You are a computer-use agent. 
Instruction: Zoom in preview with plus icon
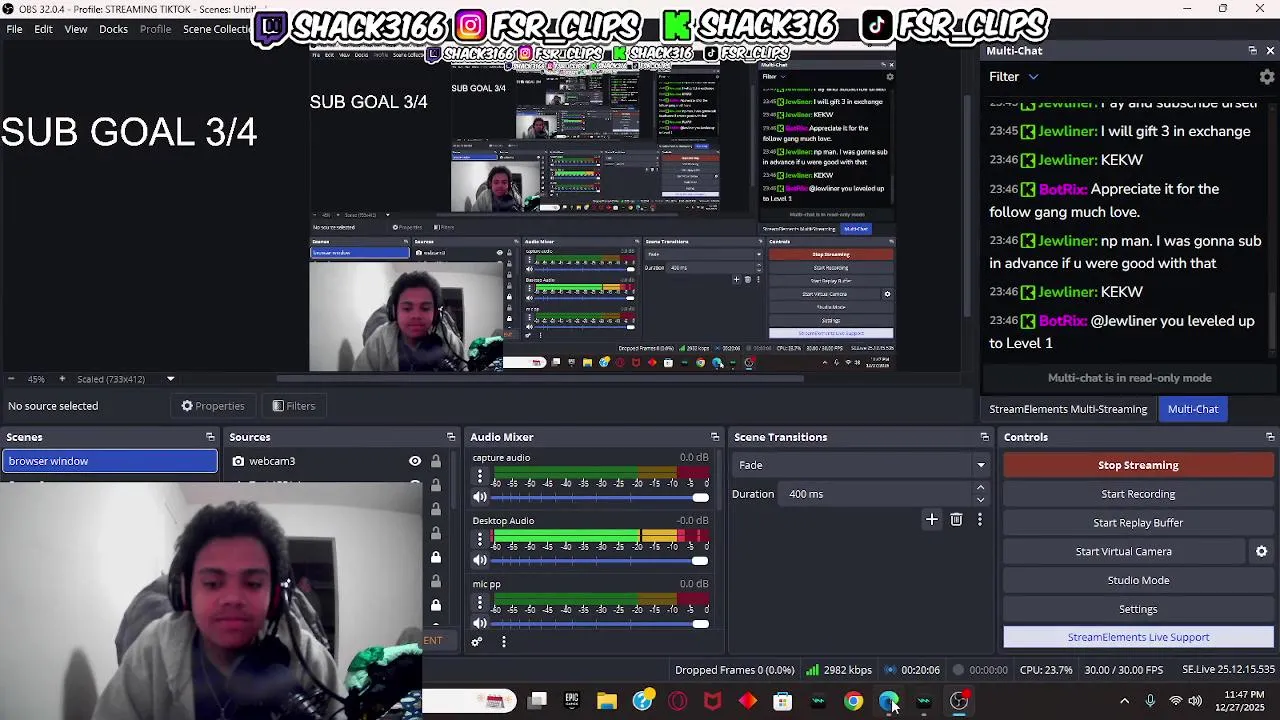61,379
